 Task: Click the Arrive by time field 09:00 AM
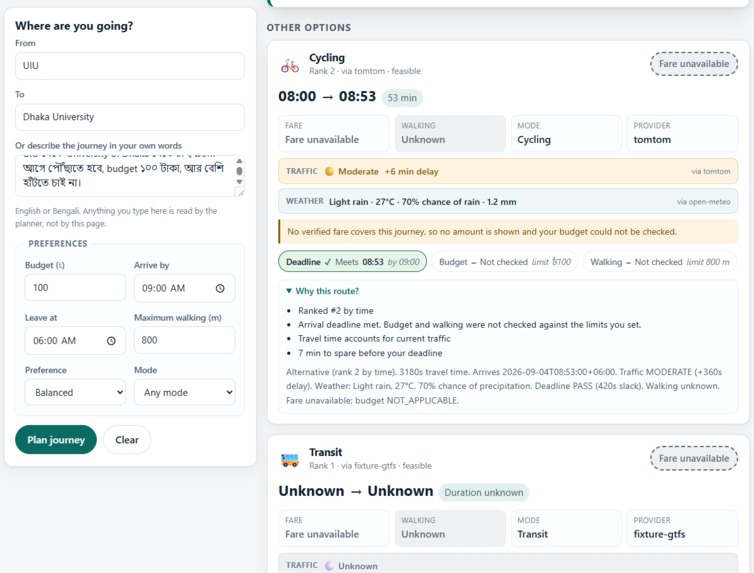185,288
